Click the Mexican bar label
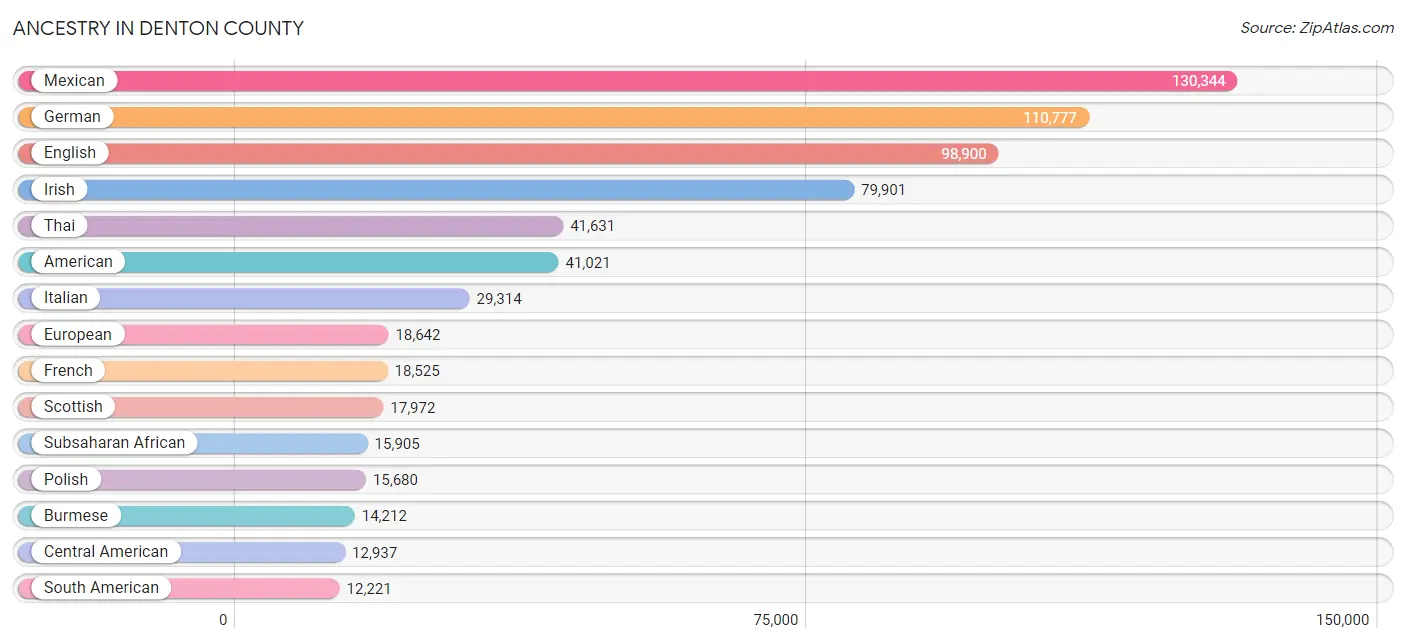The width and height of the screenshot is (1406, 644). [74, 81]
